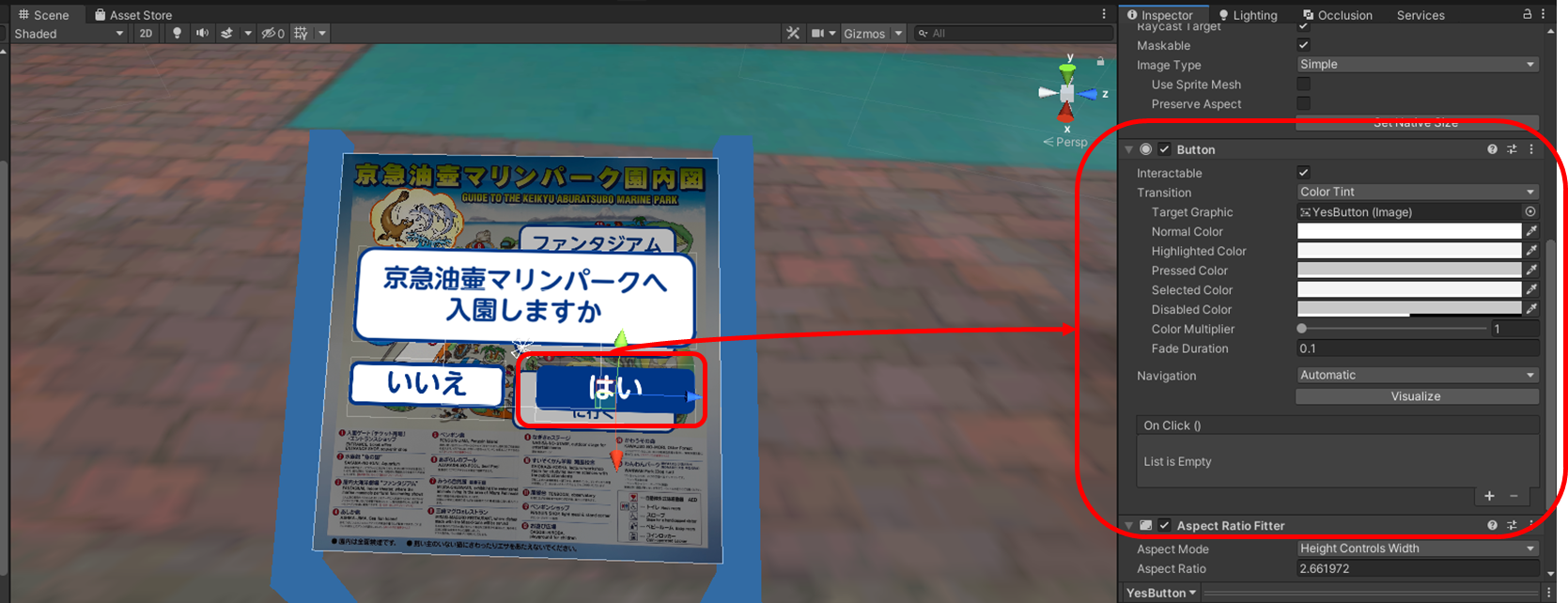Image resolution: width=1568 pixels, height=603 pixels.
Task: Open scene camera settings icon
Action: tap(818, 33)
